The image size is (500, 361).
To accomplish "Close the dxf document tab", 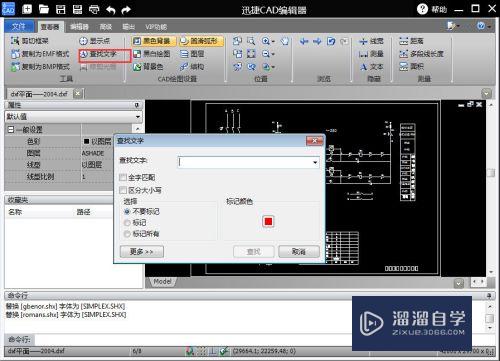I will 77,94.
